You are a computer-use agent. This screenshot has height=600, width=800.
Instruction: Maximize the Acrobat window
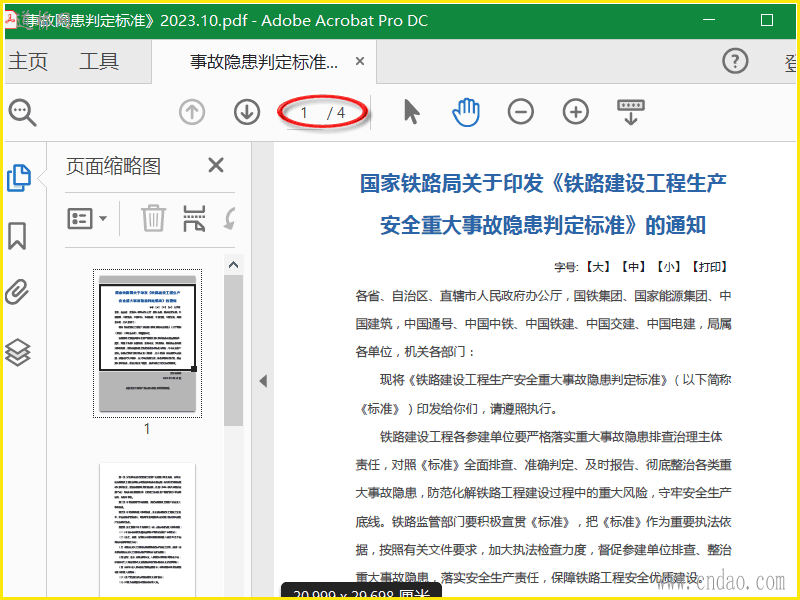767,20
